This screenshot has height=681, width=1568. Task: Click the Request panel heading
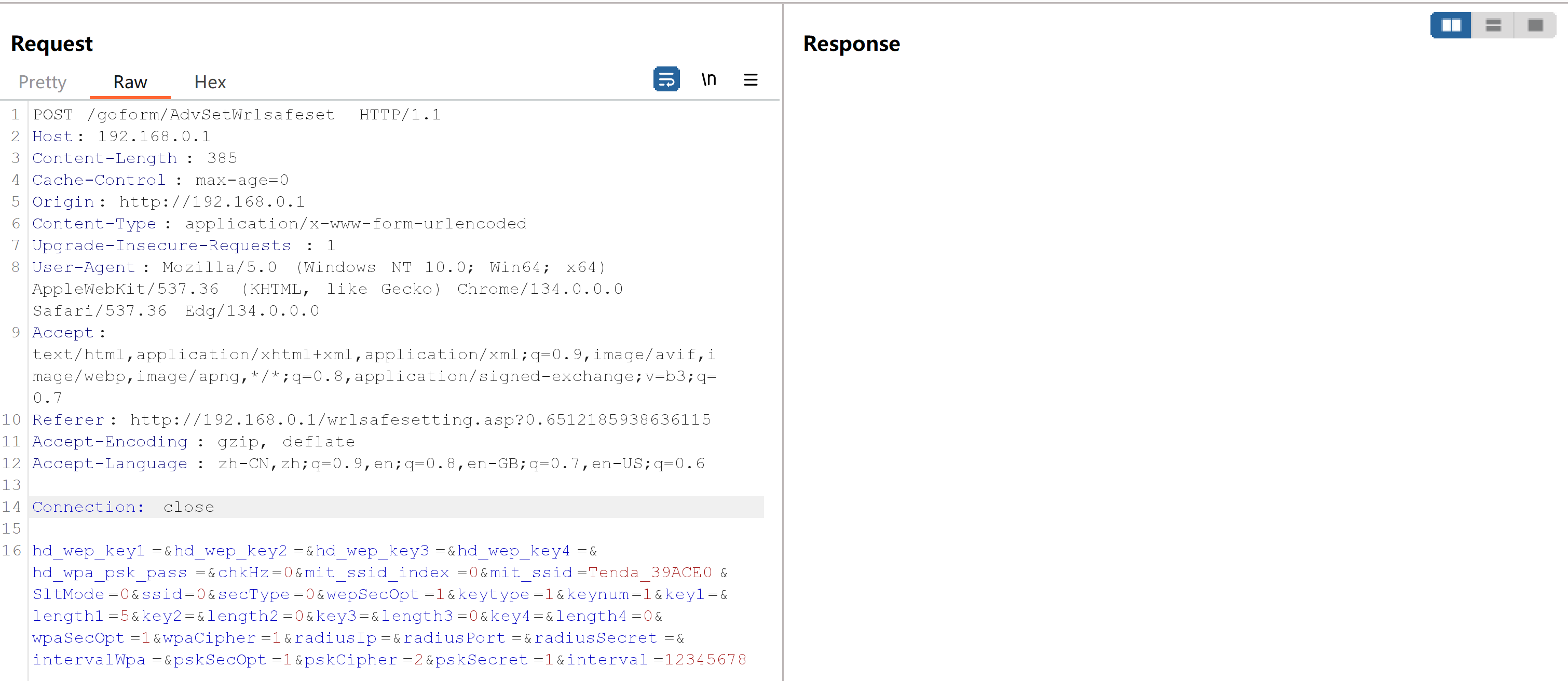coord(52,44)
